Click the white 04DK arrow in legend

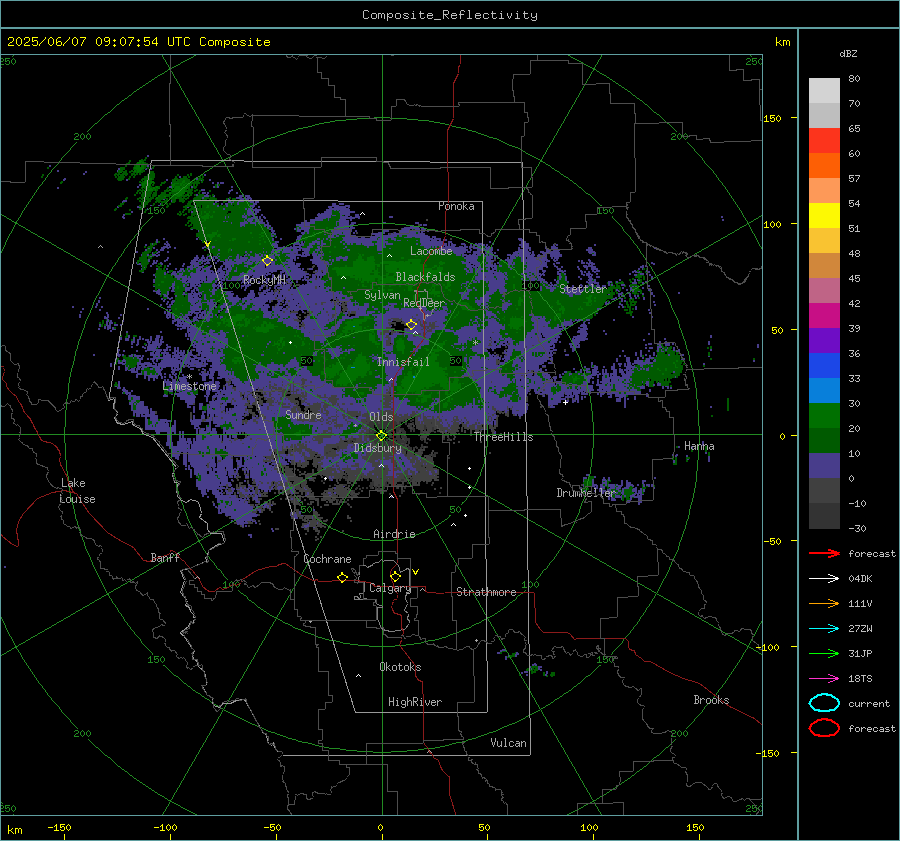coord(824,578)
